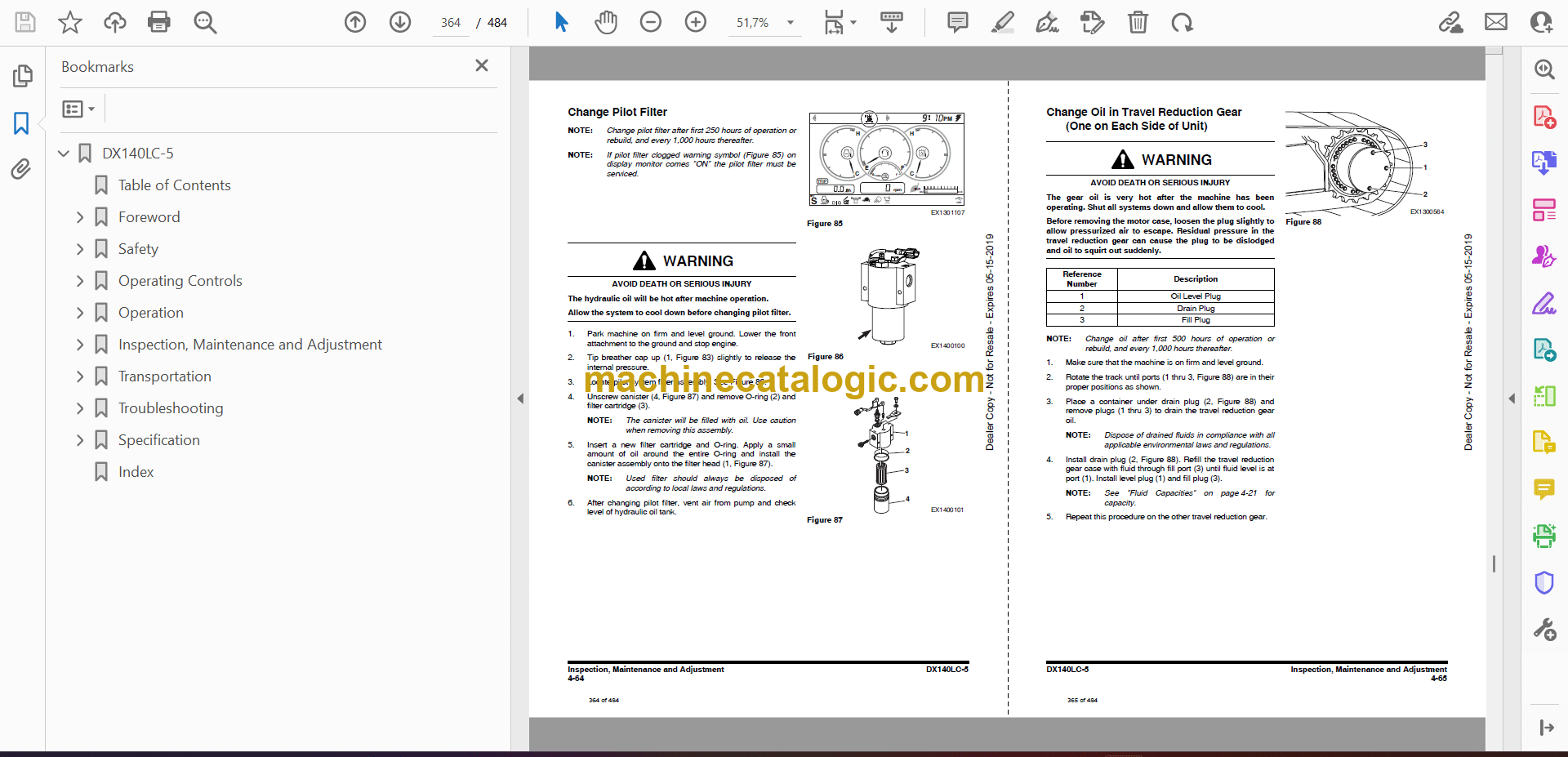
Task: Open the search tool in right pane
Action: click(1543, 69)
